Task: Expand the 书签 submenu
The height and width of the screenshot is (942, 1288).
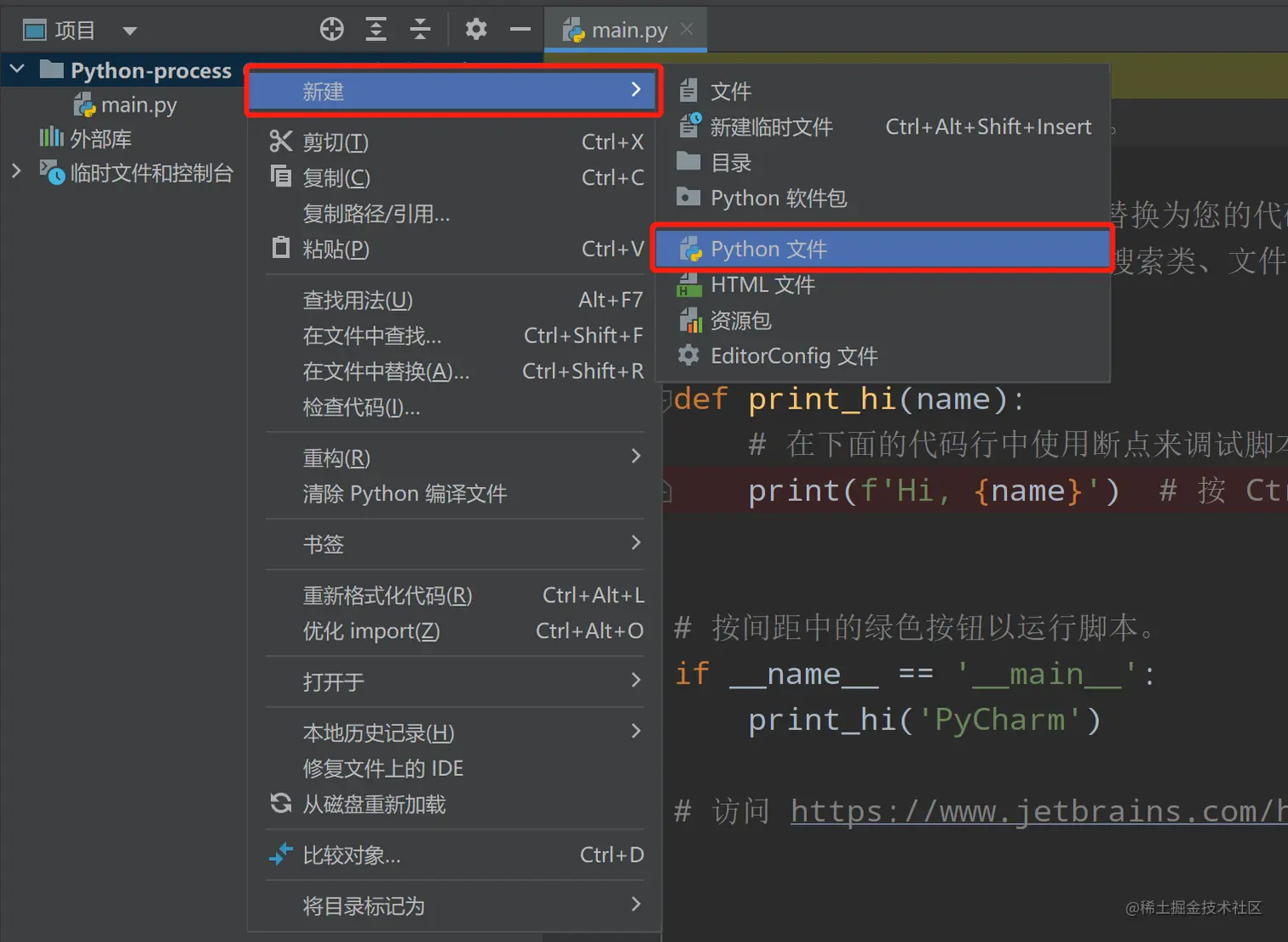Action: pos(456,543)
